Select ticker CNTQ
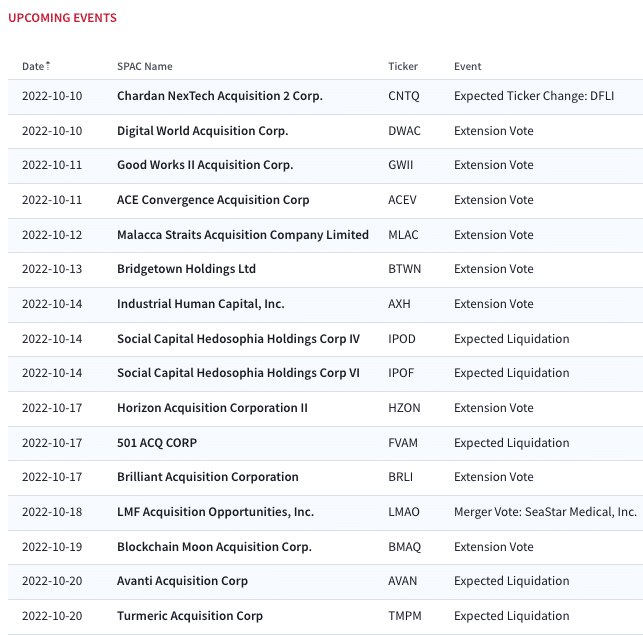This screenshot has height=635, width=643. [404, 96]
